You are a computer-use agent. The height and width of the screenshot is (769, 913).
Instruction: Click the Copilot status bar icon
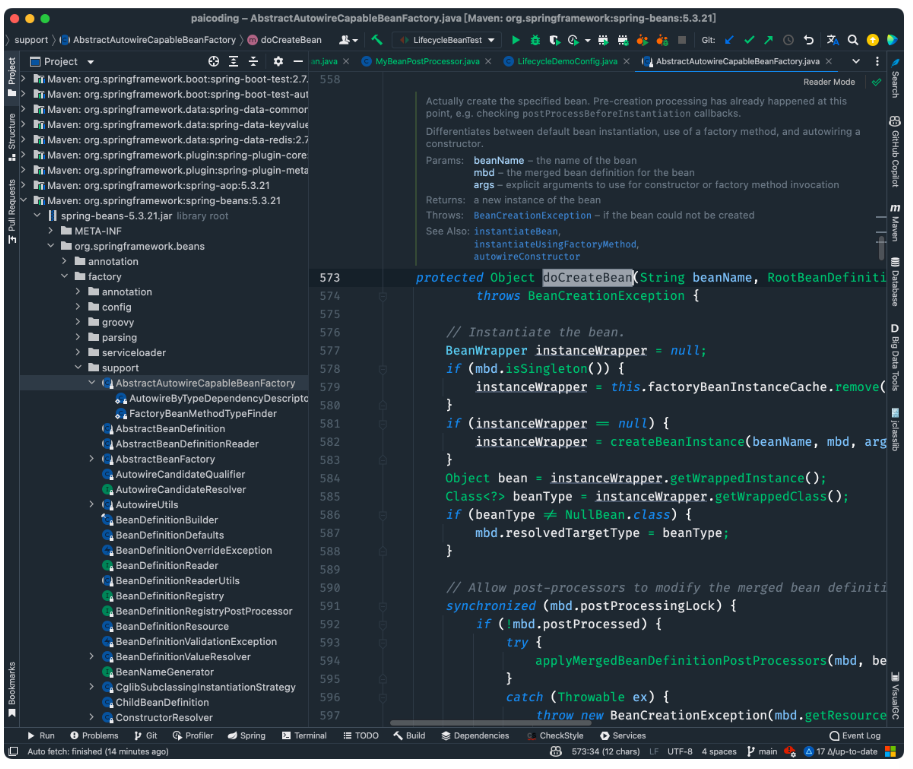click(x=556, y=752)
